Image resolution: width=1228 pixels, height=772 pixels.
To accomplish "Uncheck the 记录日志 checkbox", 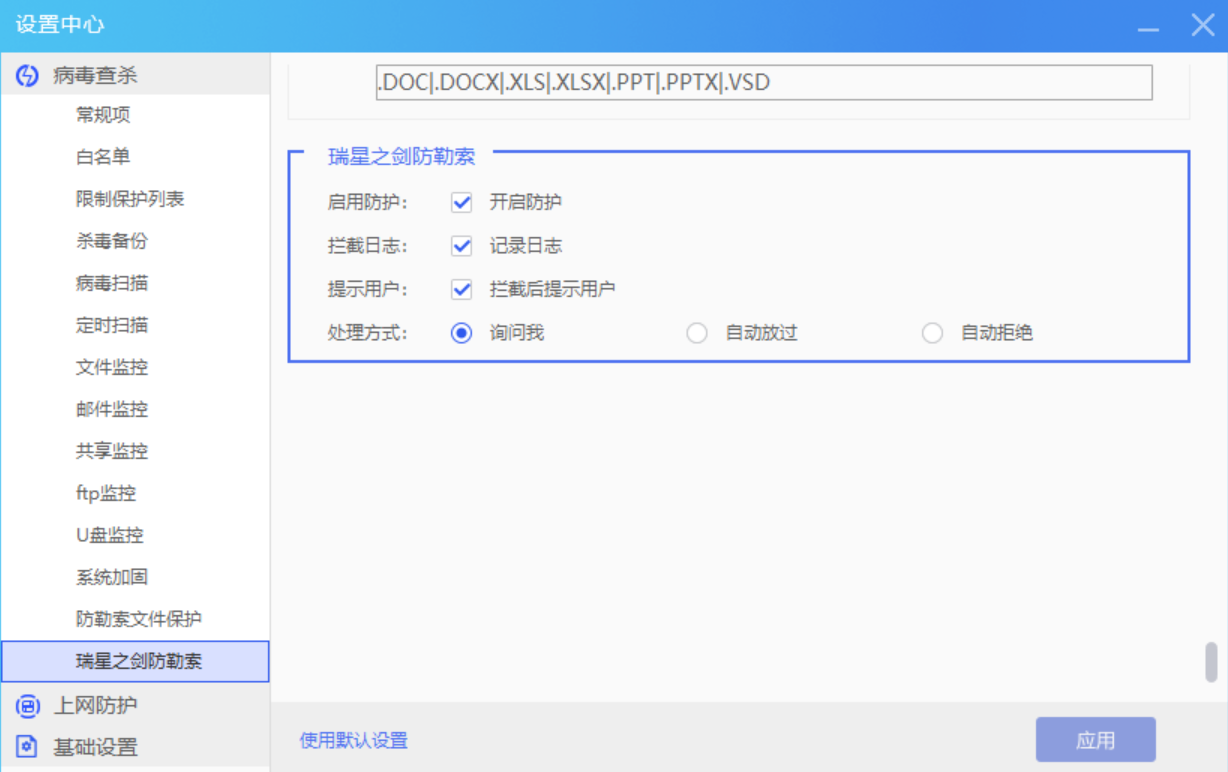I will tap(461, 246).
